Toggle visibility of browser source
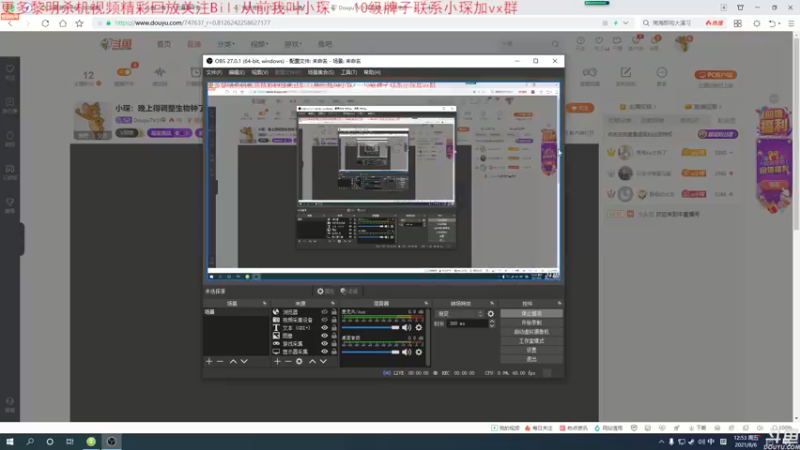The image size is (800, 450). (x=324, y=312)
